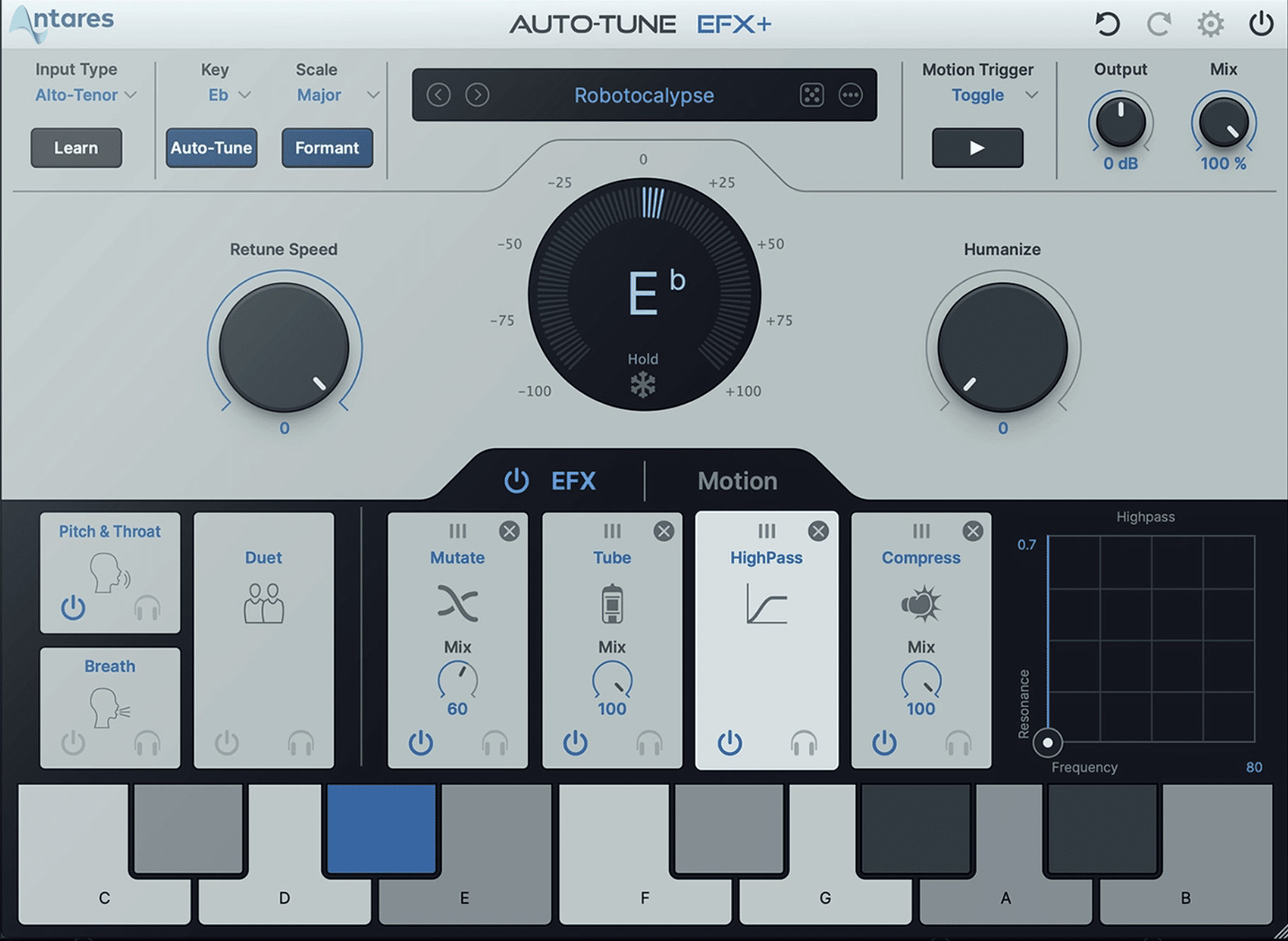Grab the Mutate module drag handle
Screen dimensions: 1288x941
coord(458,531)
